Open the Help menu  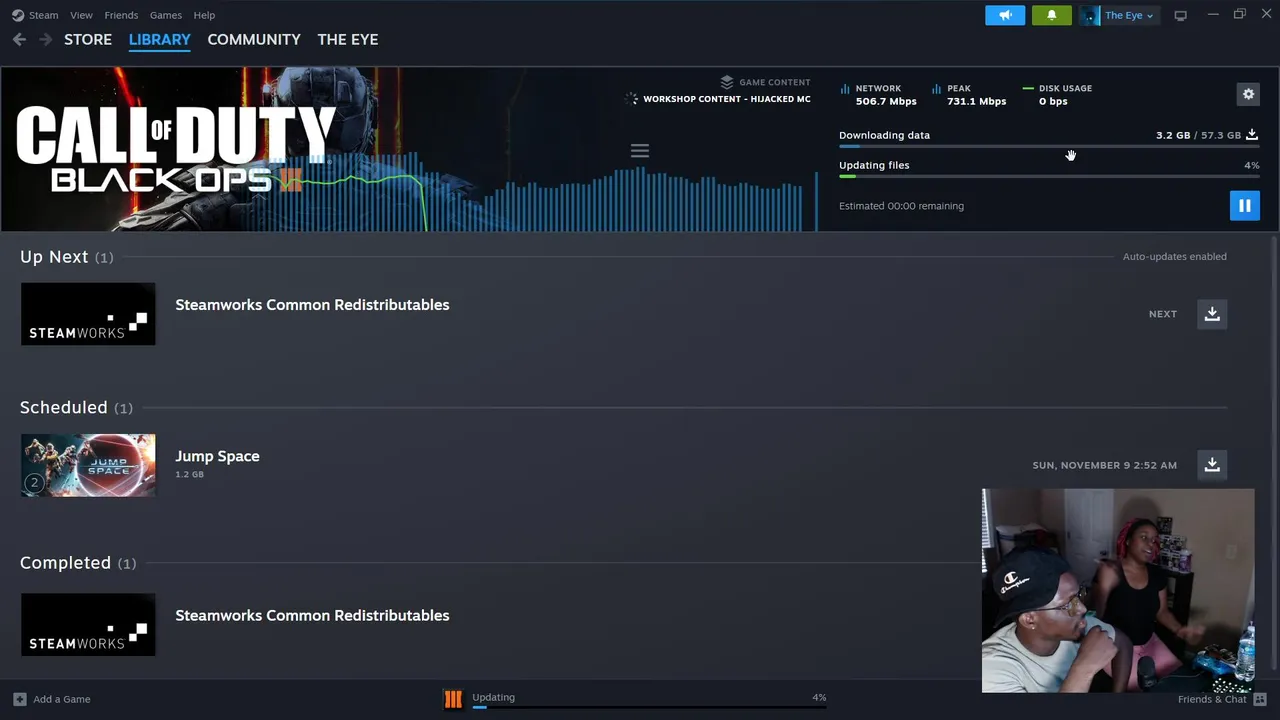[204, 15]
